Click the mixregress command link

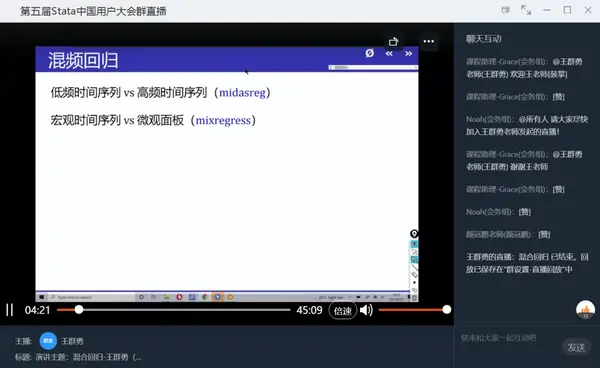[223, 120]
